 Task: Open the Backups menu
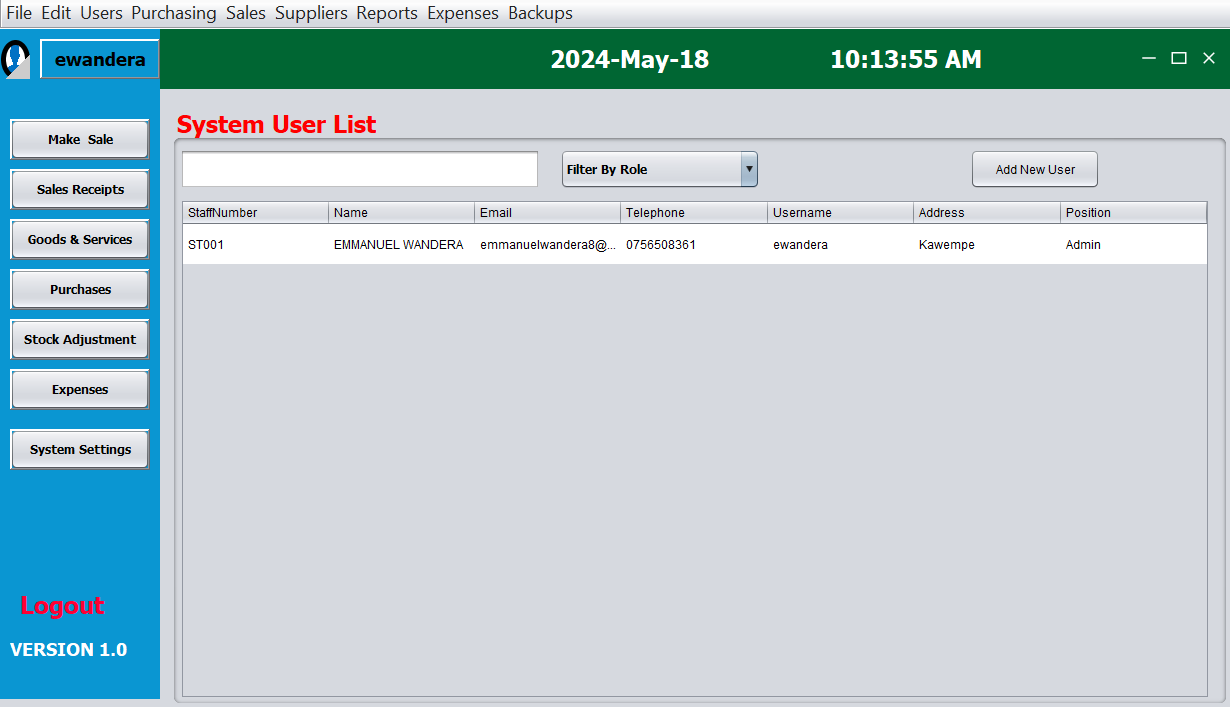tap(540, 13)
